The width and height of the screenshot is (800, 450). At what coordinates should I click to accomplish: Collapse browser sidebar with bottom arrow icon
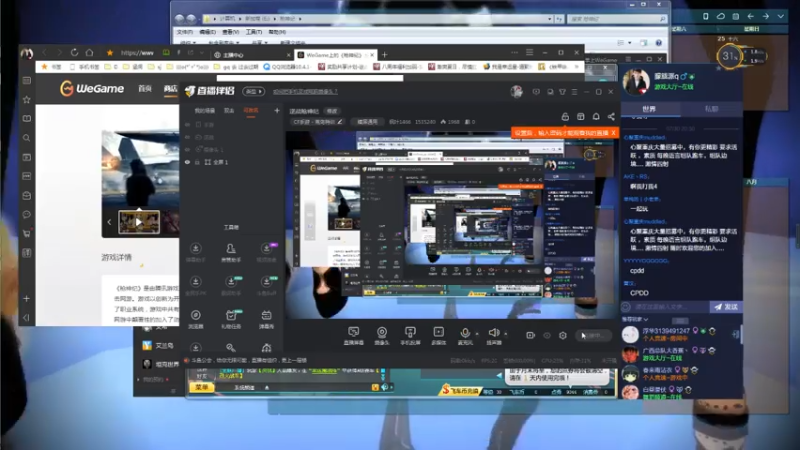coord(27,317)
